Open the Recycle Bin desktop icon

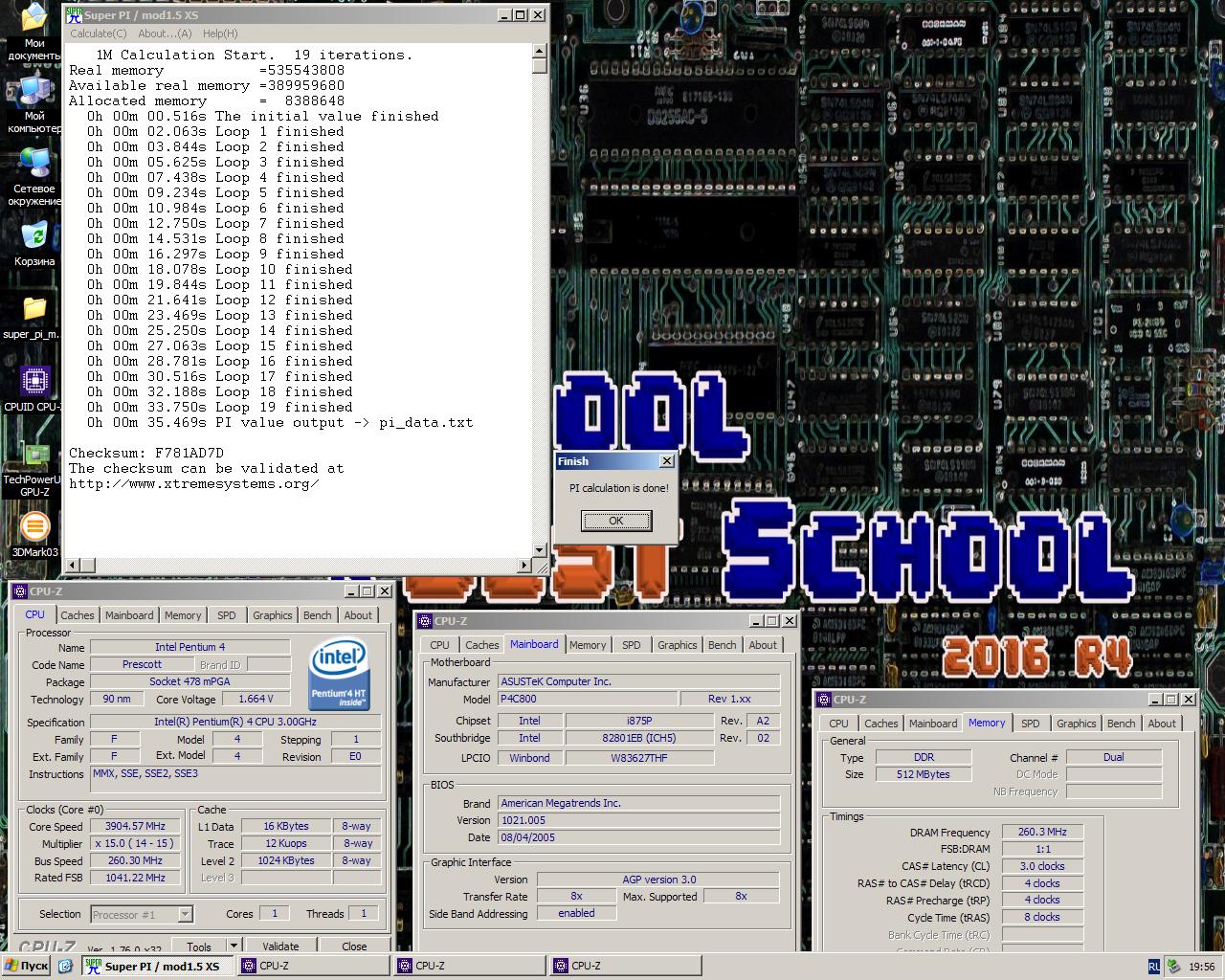coord(33,243)
